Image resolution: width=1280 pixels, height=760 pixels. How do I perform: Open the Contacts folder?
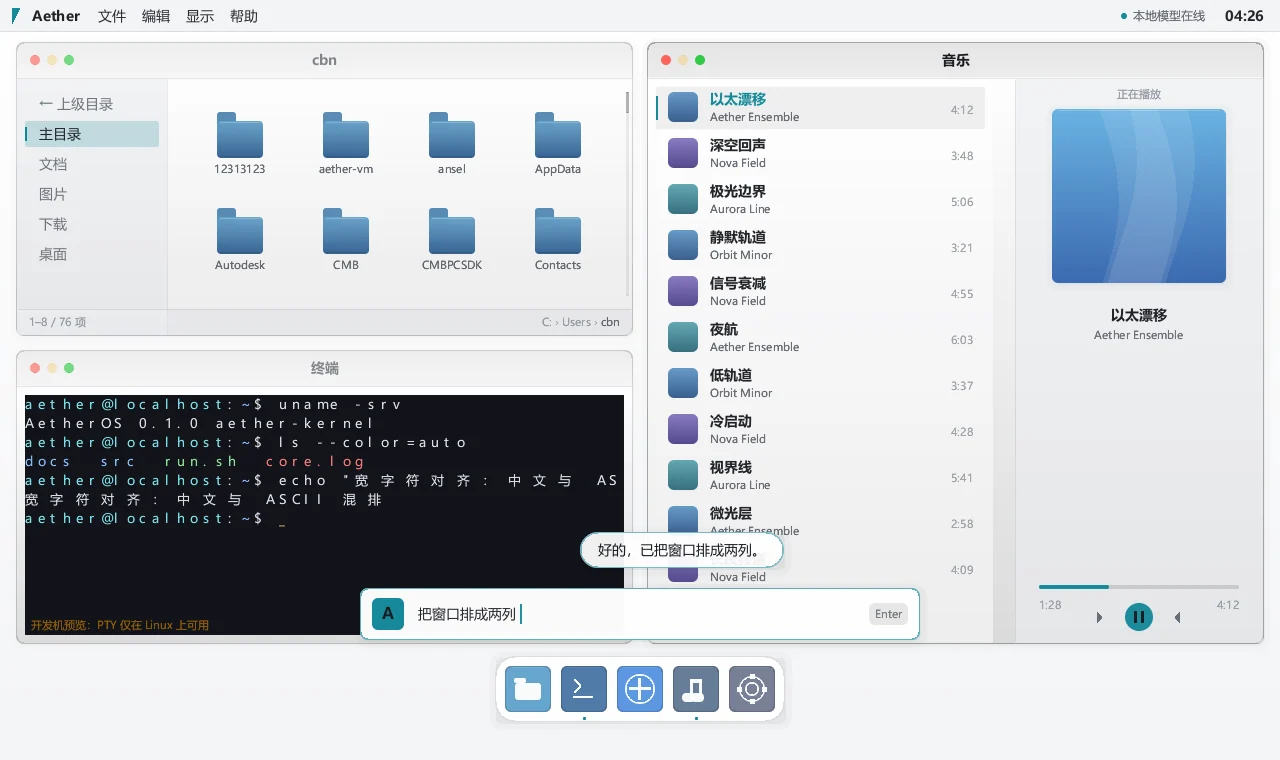click(x=558, y=231)
